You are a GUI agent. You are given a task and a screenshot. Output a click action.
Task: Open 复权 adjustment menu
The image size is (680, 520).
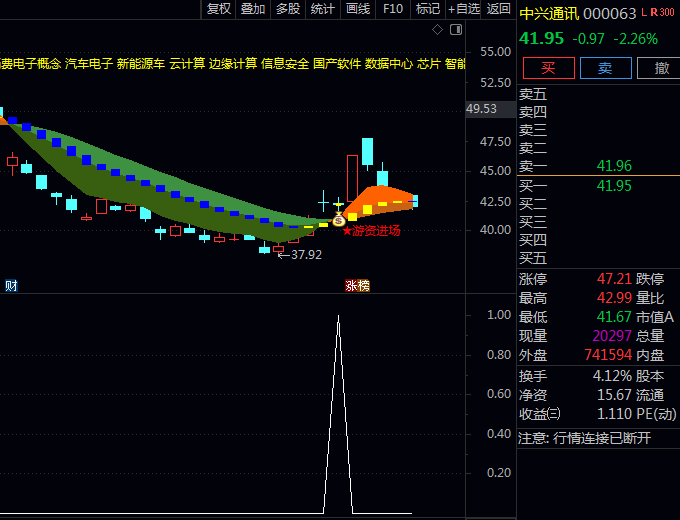219,9
